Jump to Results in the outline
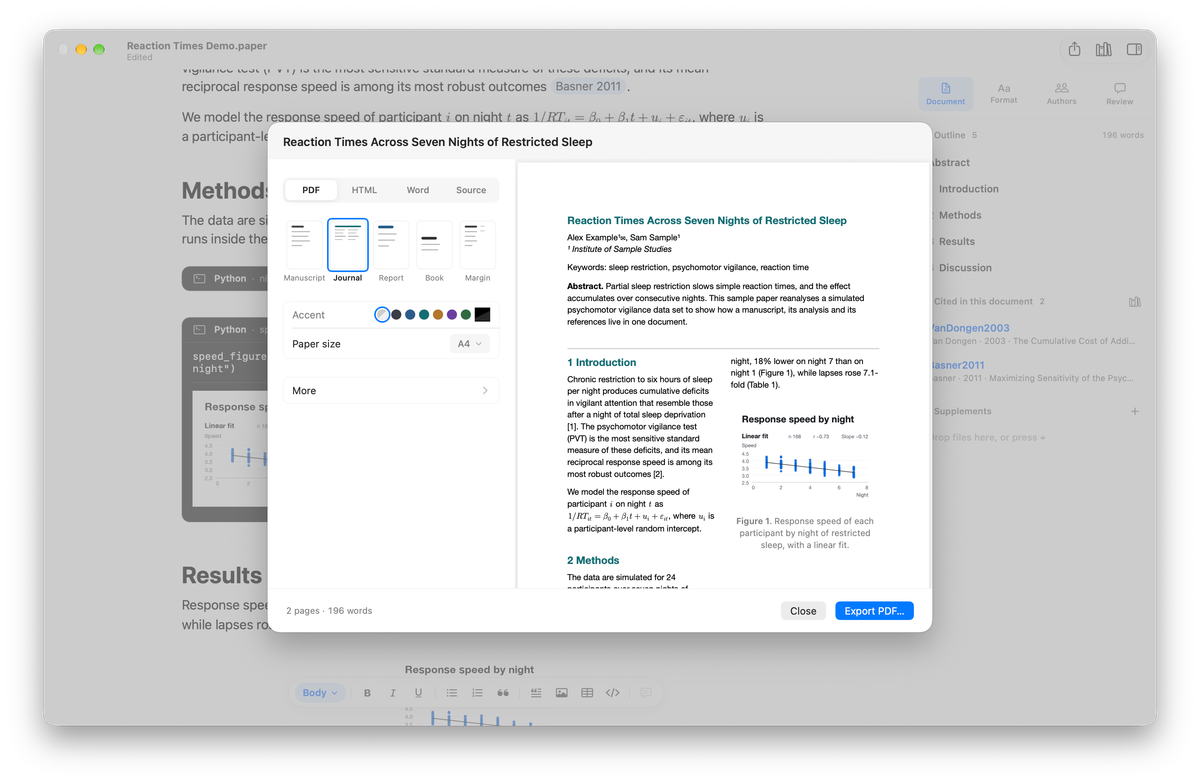 pyautogui.click(x=956, y=241)
